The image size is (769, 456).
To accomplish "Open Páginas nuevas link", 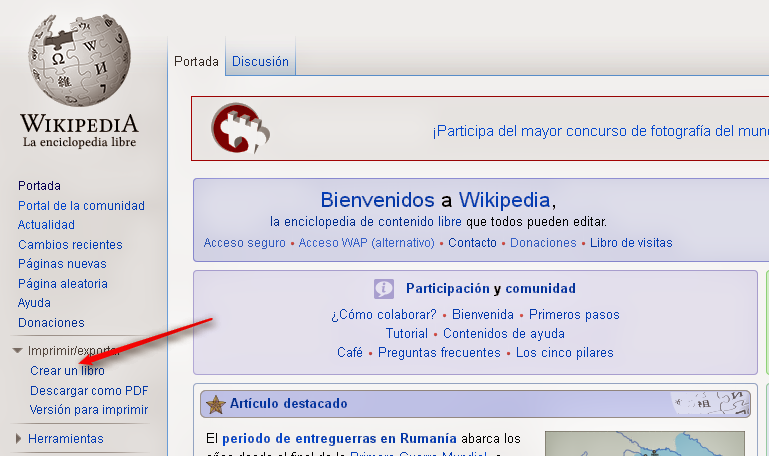I will pos(62,264).
